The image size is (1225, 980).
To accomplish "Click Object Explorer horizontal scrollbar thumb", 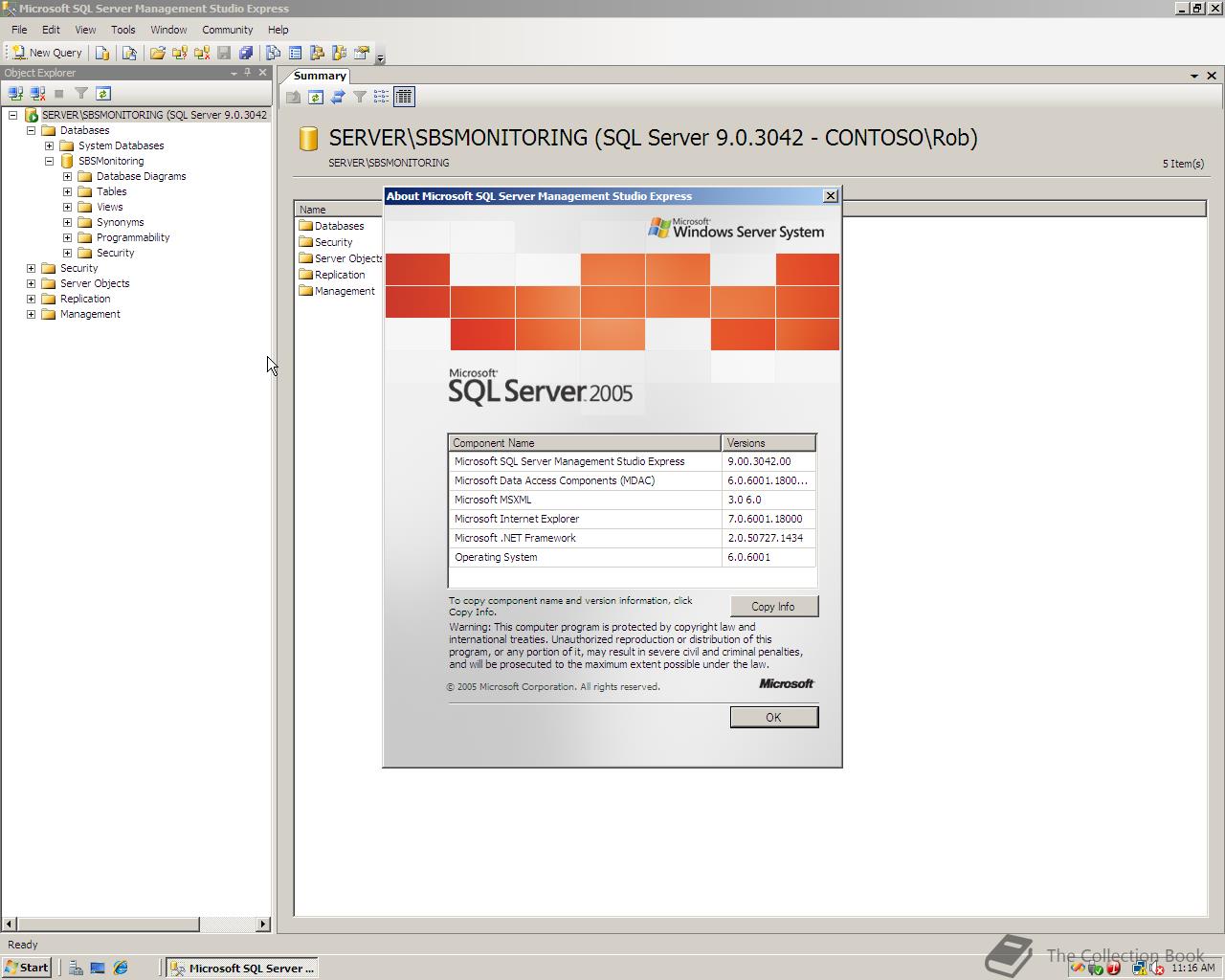I will [107, 924].
